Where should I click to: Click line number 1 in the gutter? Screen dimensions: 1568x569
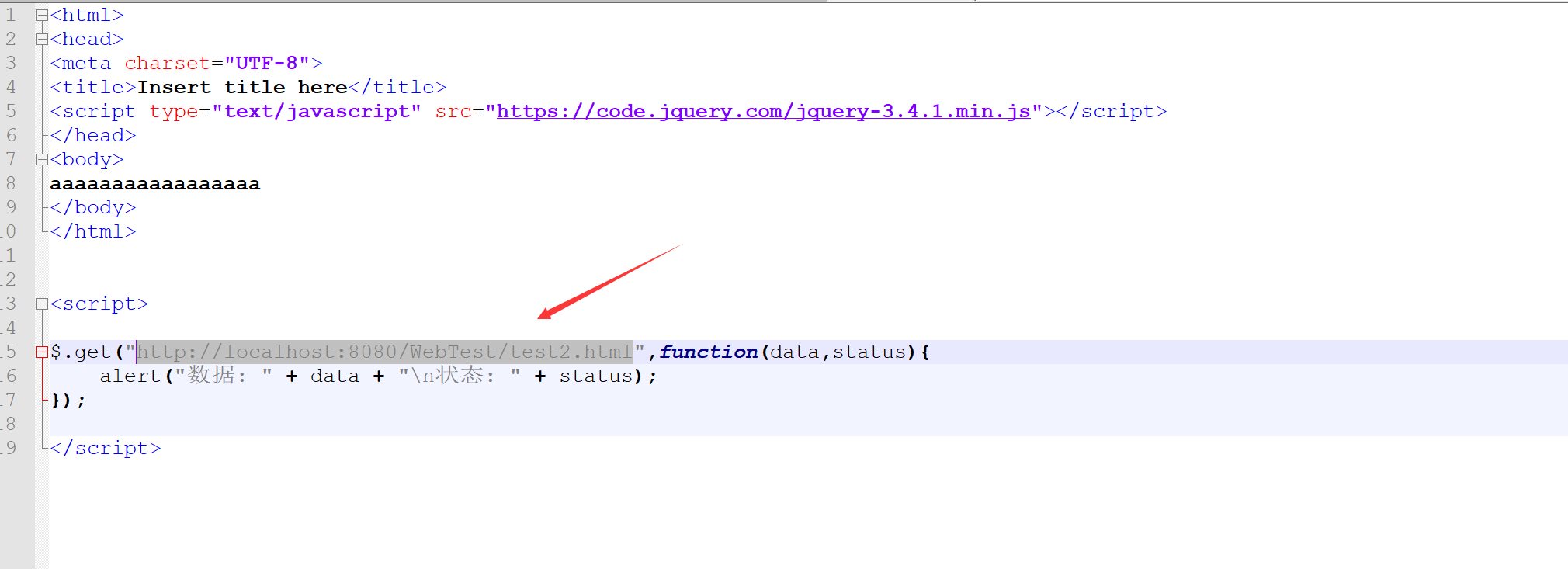pyautogui.click(x=11, y=16)
